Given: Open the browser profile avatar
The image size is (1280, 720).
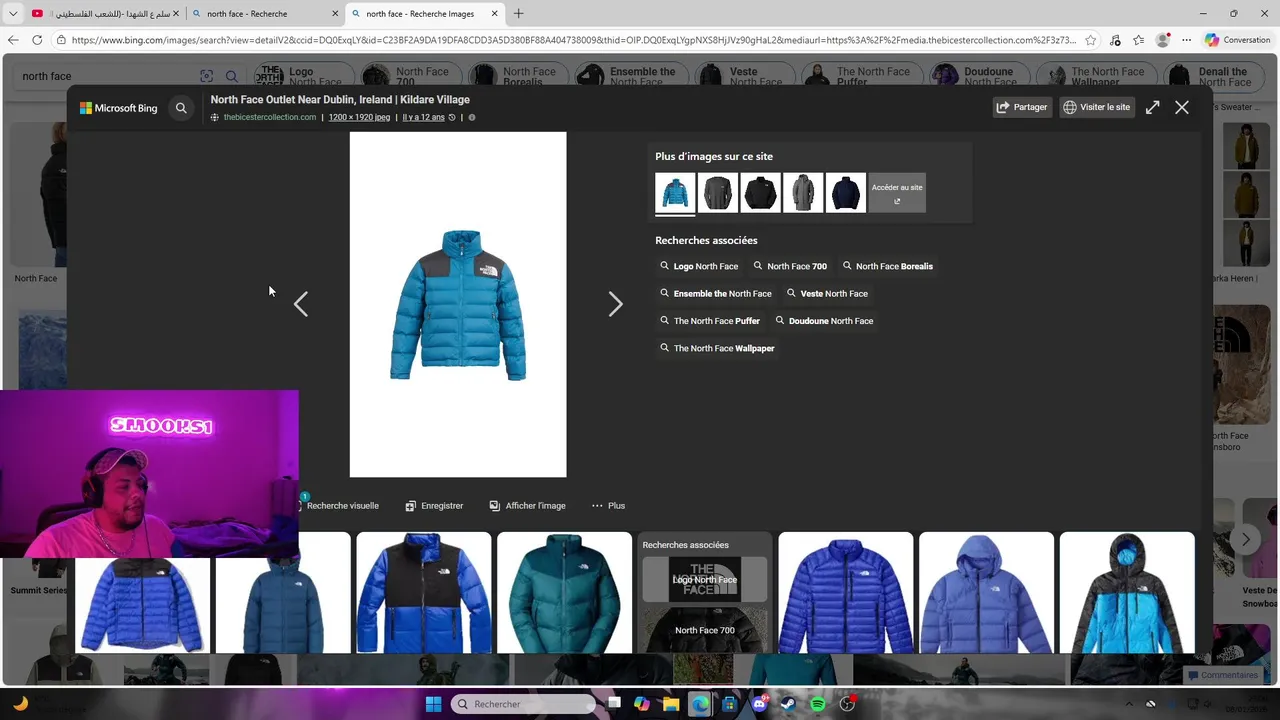Looking at the screenshot, I should pos(1162,40).
